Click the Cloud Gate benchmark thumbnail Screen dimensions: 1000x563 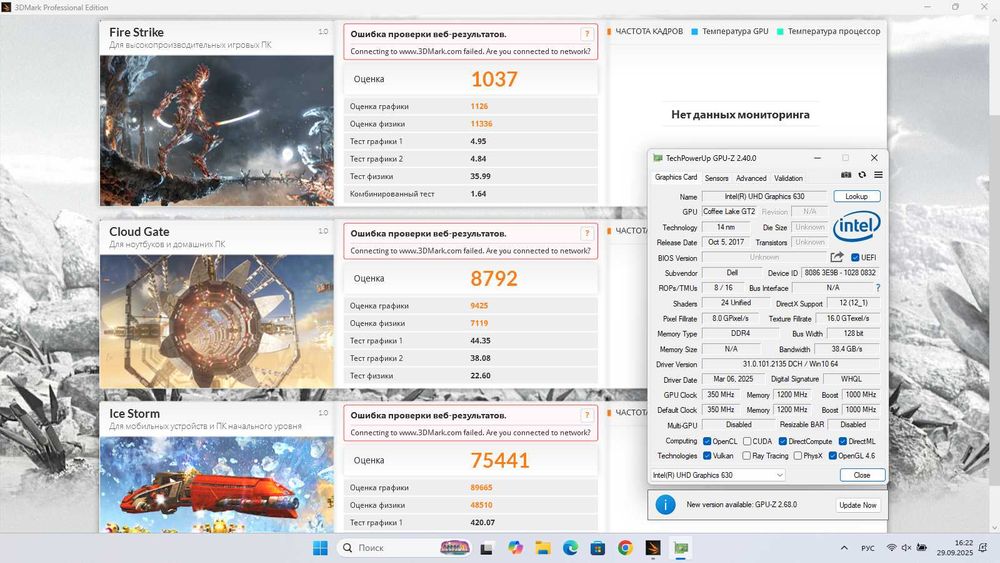coord(217,321)
